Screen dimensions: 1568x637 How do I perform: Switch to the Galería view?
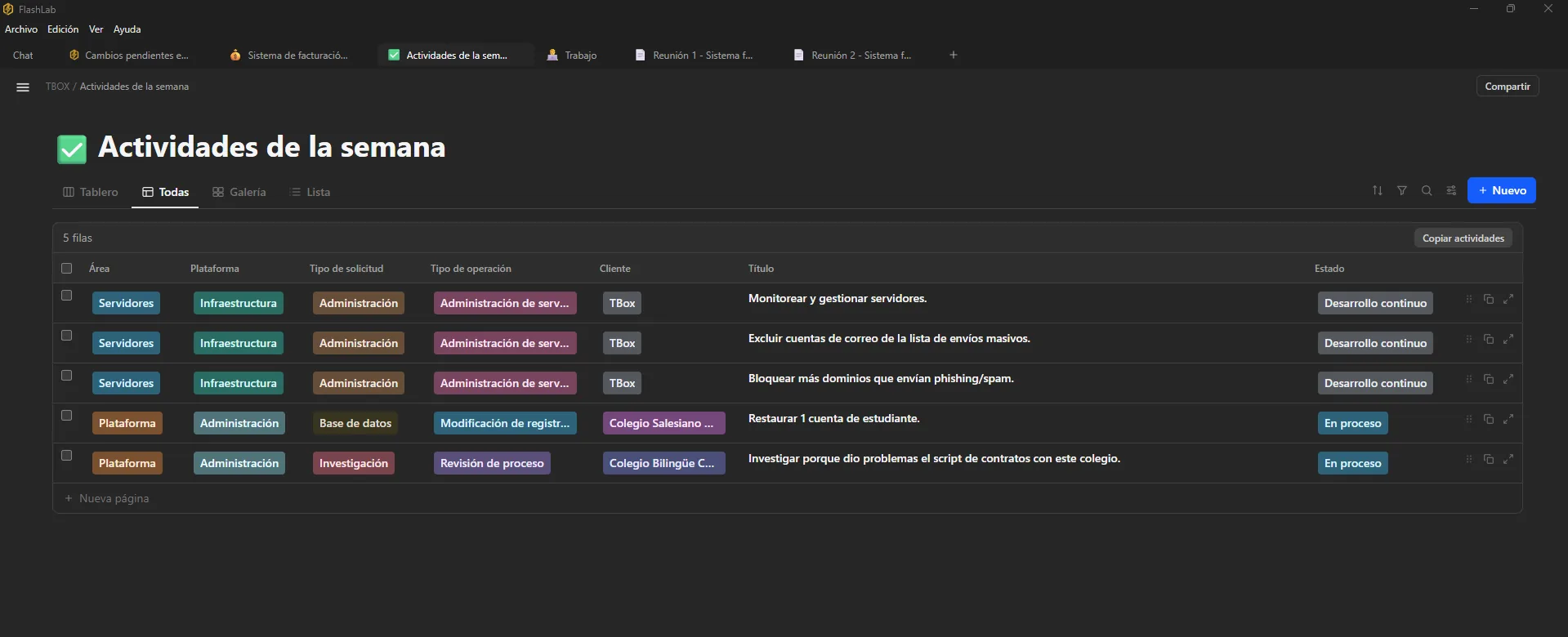(x=239, y=192)
